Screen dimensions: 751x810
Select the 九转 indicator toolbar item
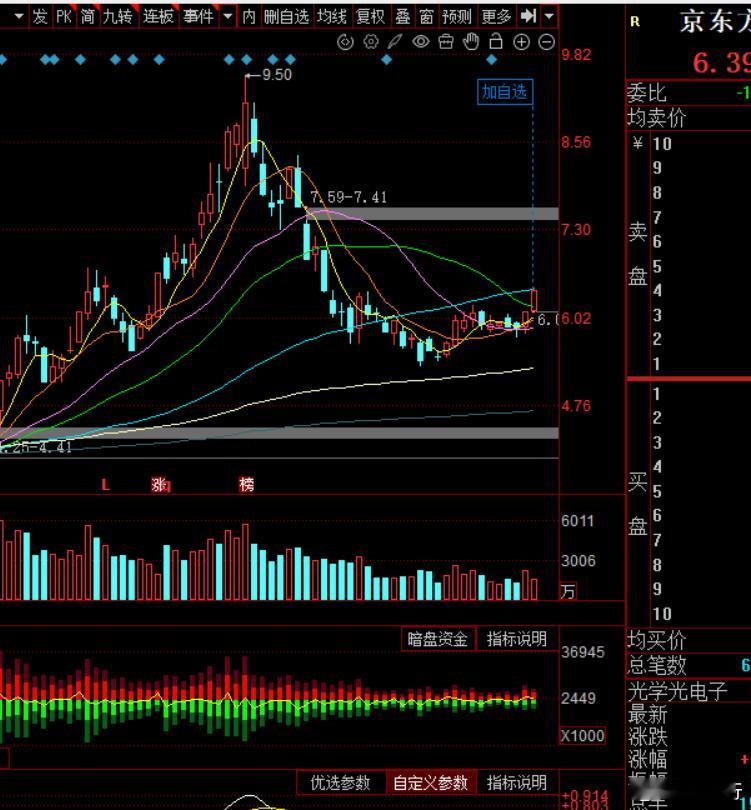(x=117, y=17)
